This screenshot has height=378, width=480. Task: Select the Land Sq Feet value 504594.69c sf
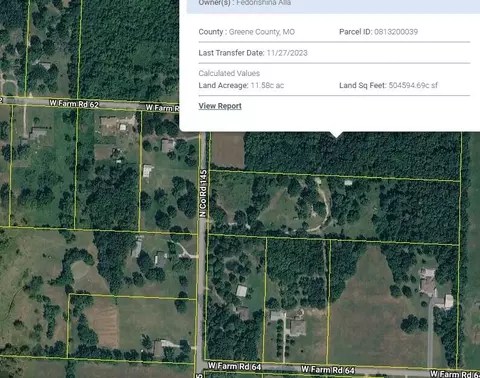click(x=413, y=86)
